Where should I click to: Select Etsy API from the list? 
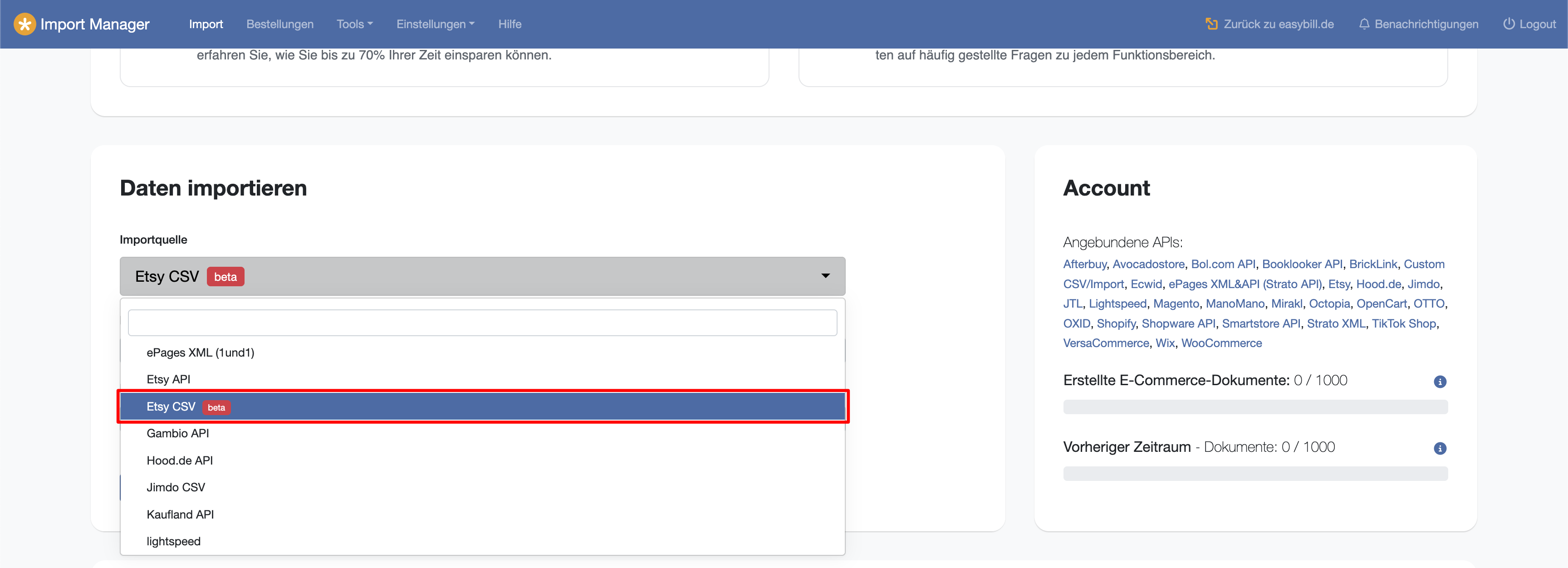(482, 379)
